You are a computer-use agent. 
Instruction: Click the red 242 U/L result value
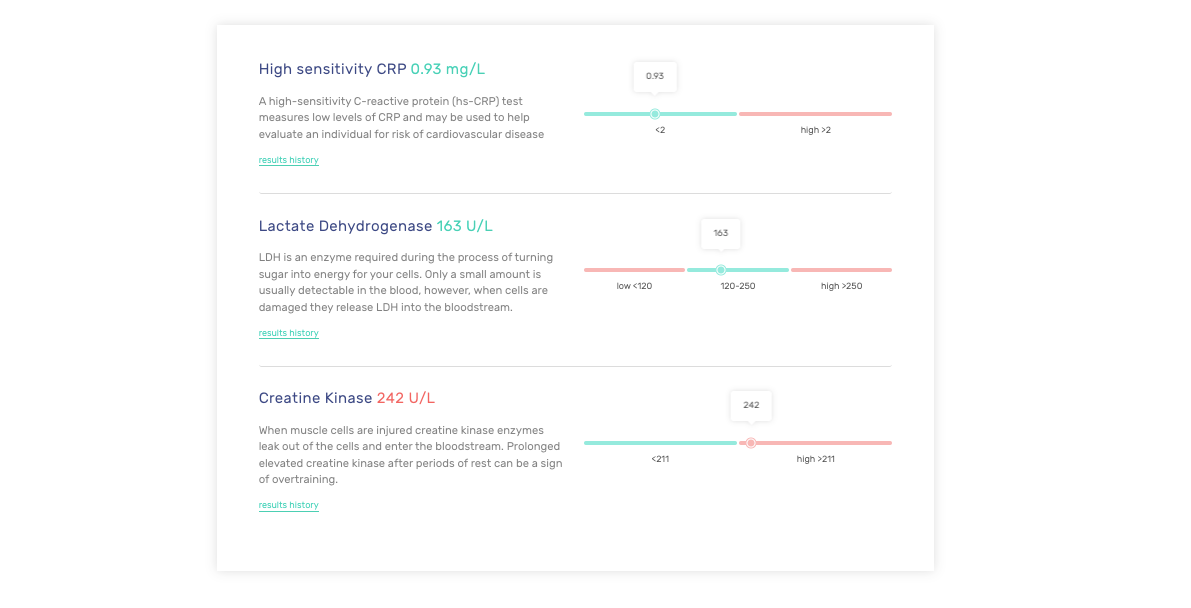(405, 398)
